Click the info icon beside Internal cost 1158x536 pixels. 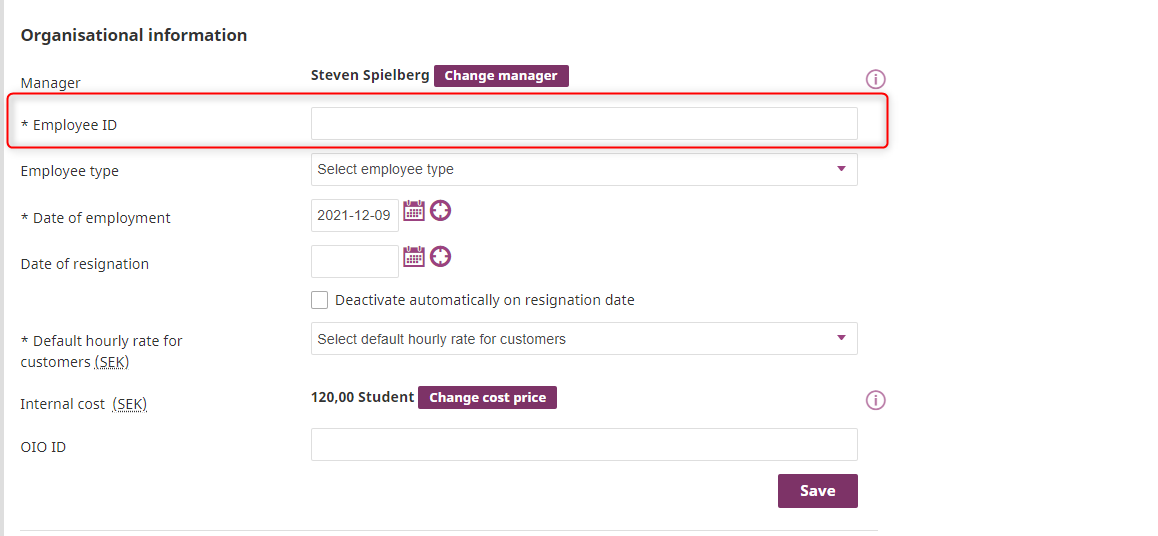[876, 401]
